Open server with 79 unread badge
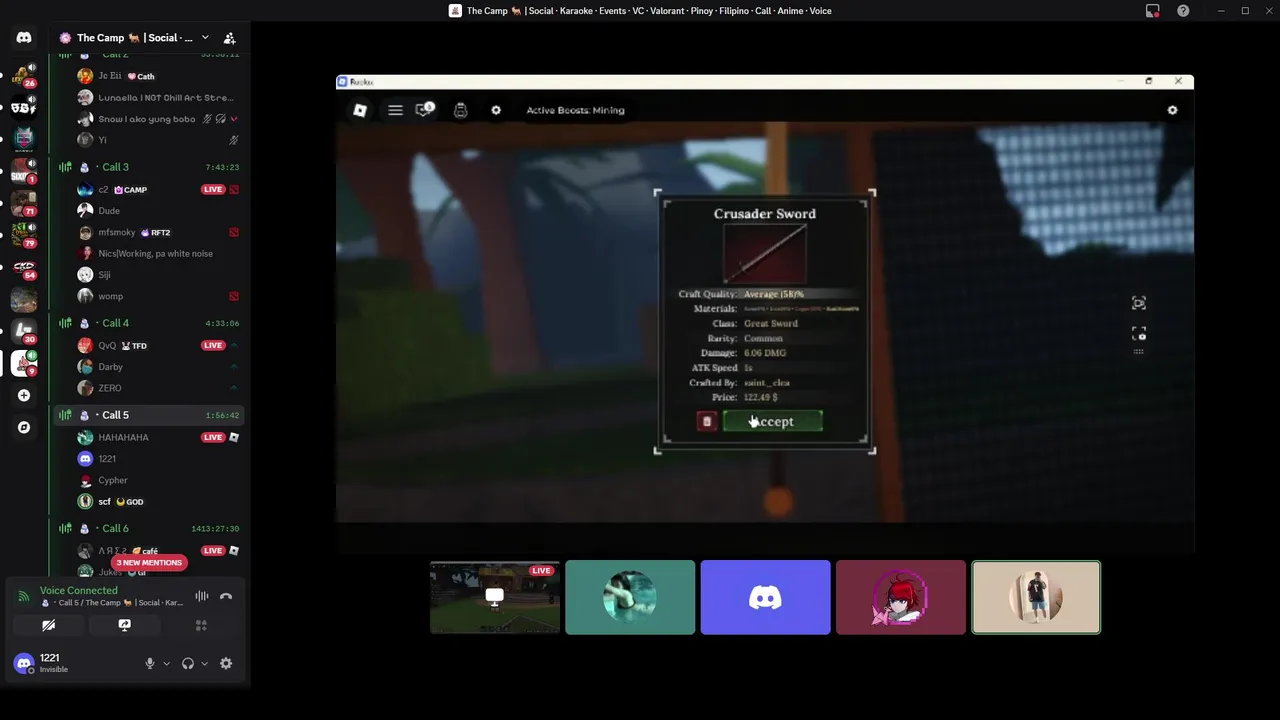This screenshot has height=720, width=1280. 24,235
